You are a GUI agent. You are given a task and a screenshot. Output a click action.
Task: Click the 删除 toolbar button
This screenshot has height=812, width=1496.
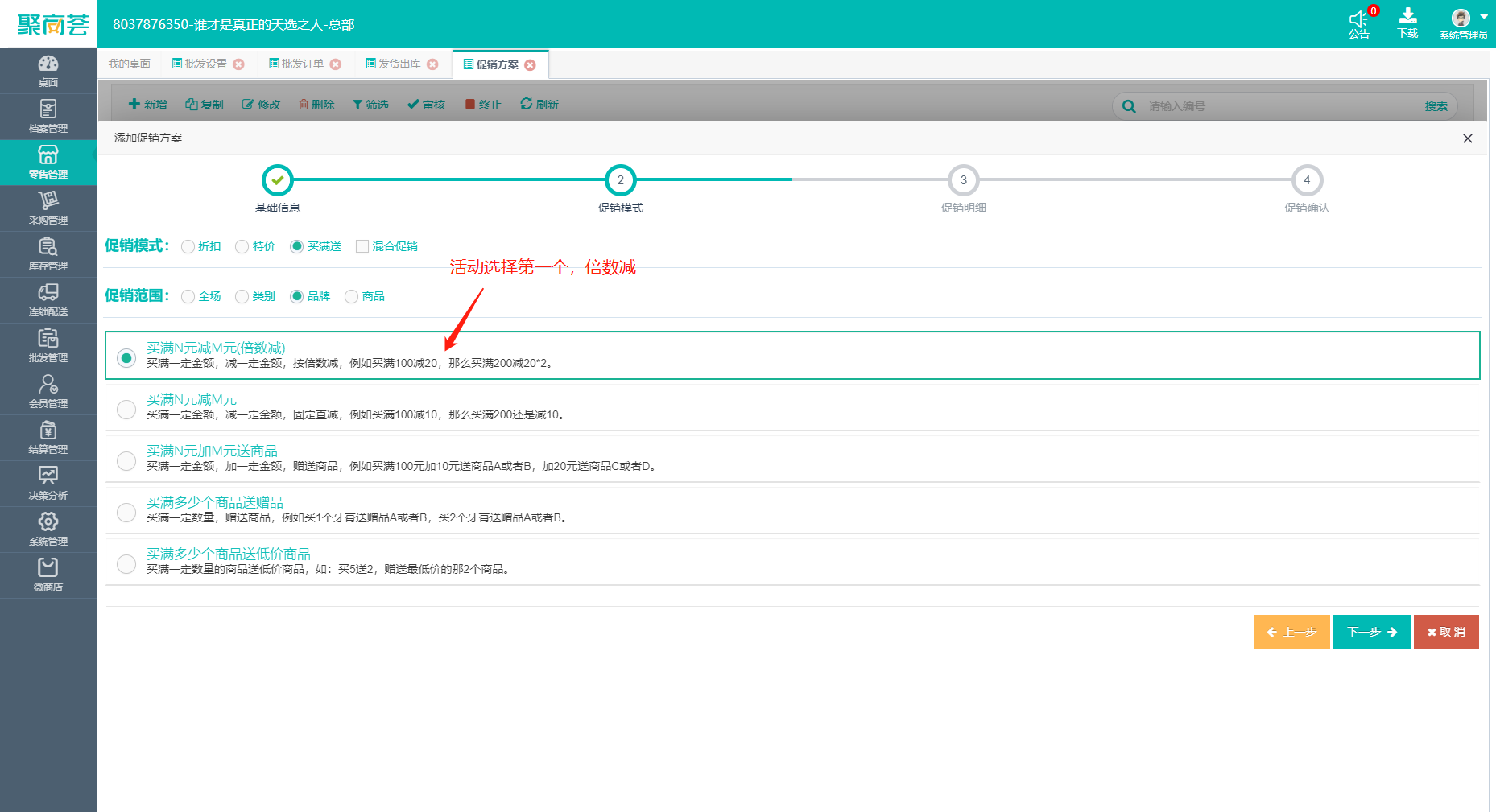tap(316, 105)
